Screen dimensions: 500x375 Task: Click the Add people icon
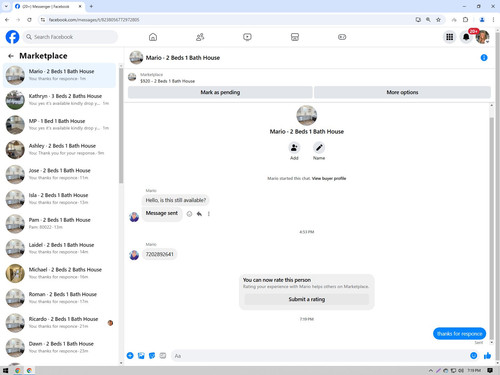point(294,147)
